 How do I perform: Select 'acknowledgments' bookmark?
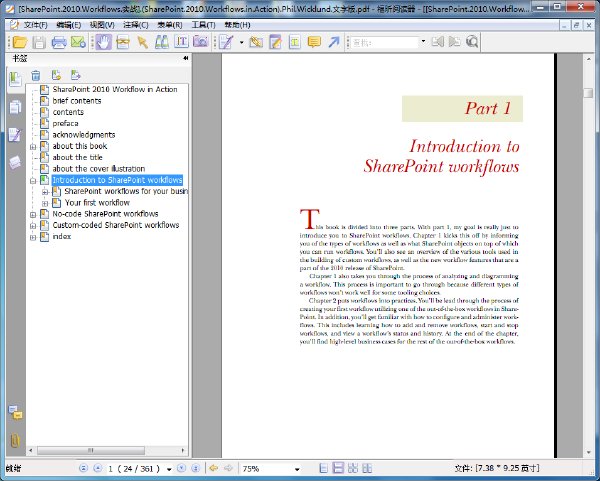84,135
